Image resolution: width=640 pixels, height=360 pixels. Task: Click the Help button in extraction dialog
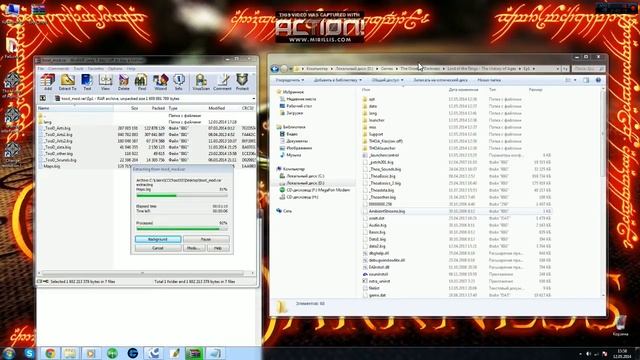(218, 248)
